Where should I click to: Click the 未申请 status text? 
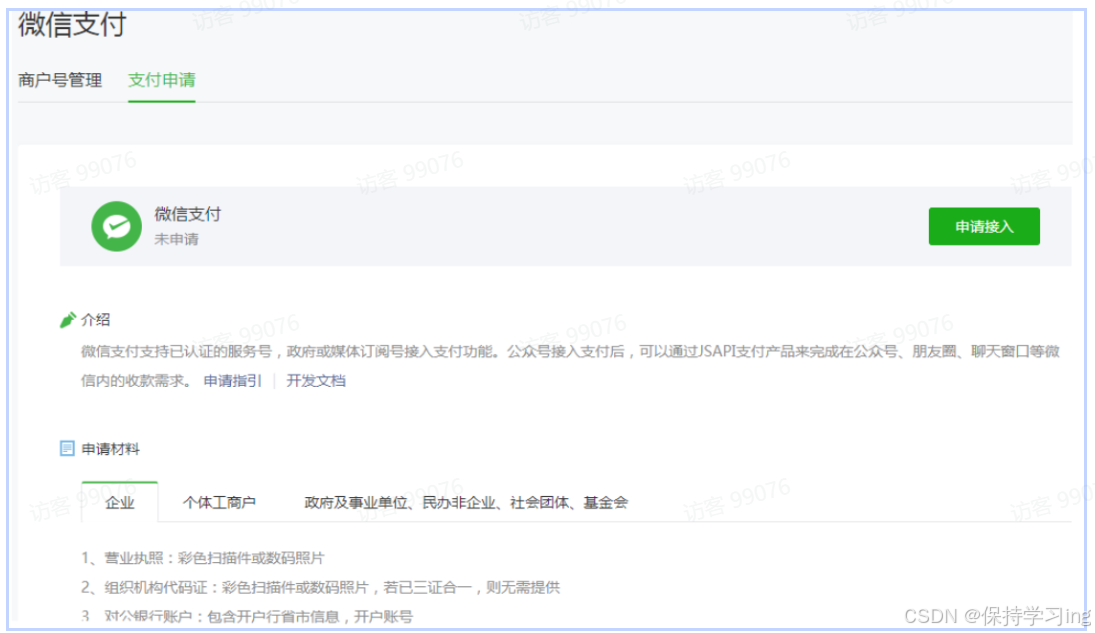point(177,238)
